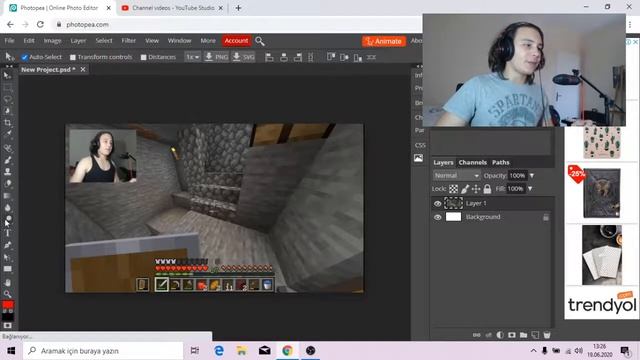This screenshot has width=640, height=360.
Task: Select the Gradient tool
Action: coord(7,196)
